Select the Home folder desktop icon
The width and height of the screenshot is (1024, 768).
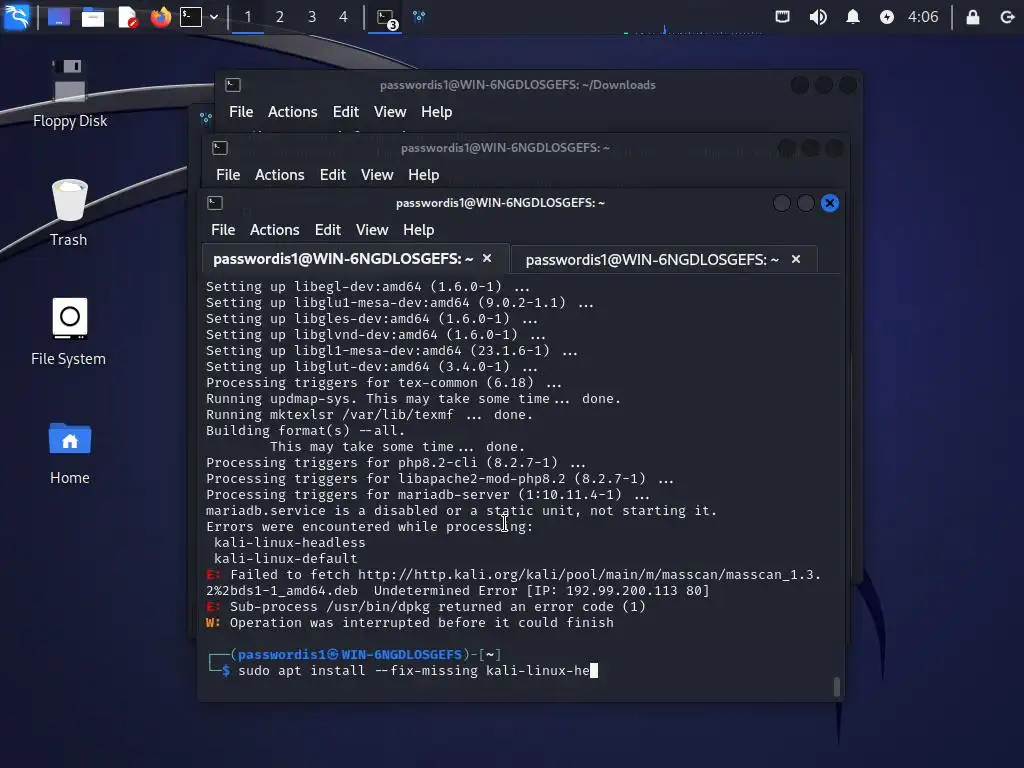point(69,453)
